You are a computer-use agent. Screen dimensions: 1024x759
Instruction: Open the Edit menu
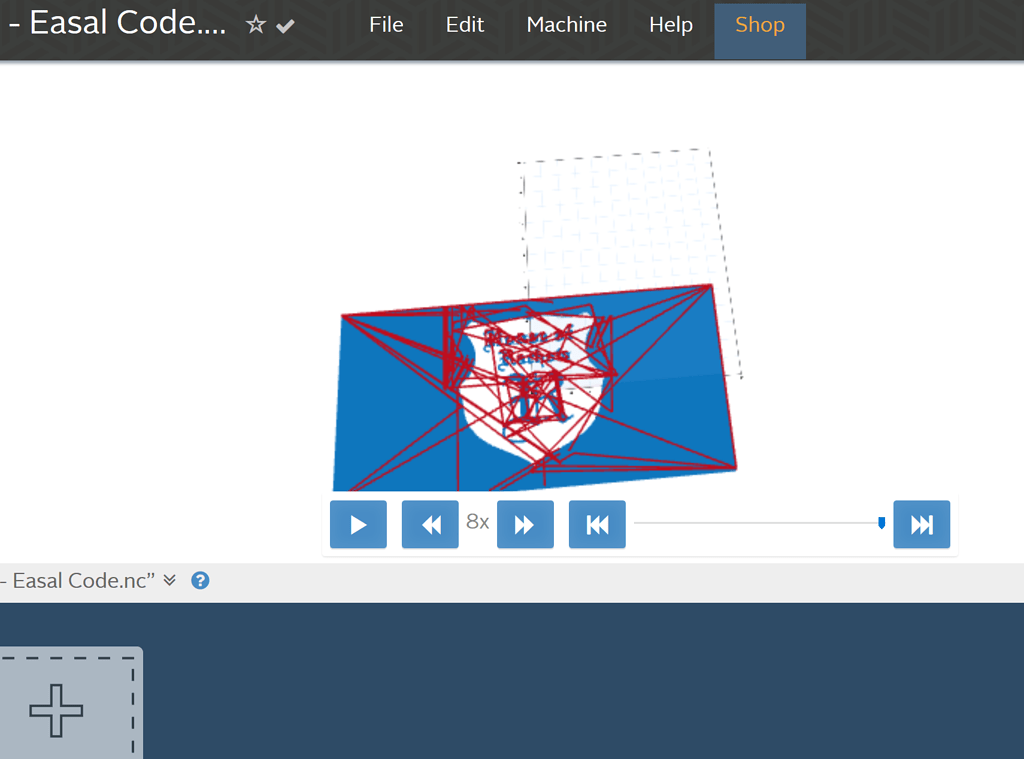coord(464,25)
